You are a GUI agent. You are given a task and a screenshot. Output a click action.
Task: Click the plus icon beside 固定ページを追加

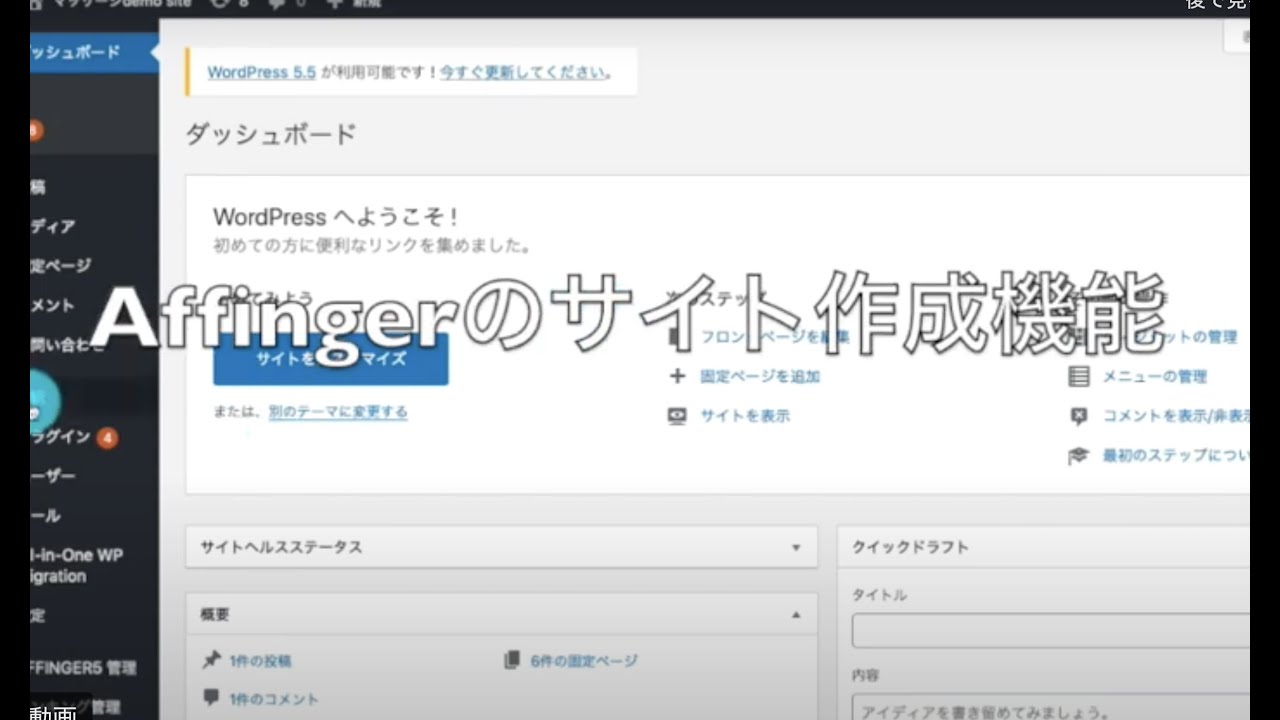pyautogui.click(x=677, y=376)
